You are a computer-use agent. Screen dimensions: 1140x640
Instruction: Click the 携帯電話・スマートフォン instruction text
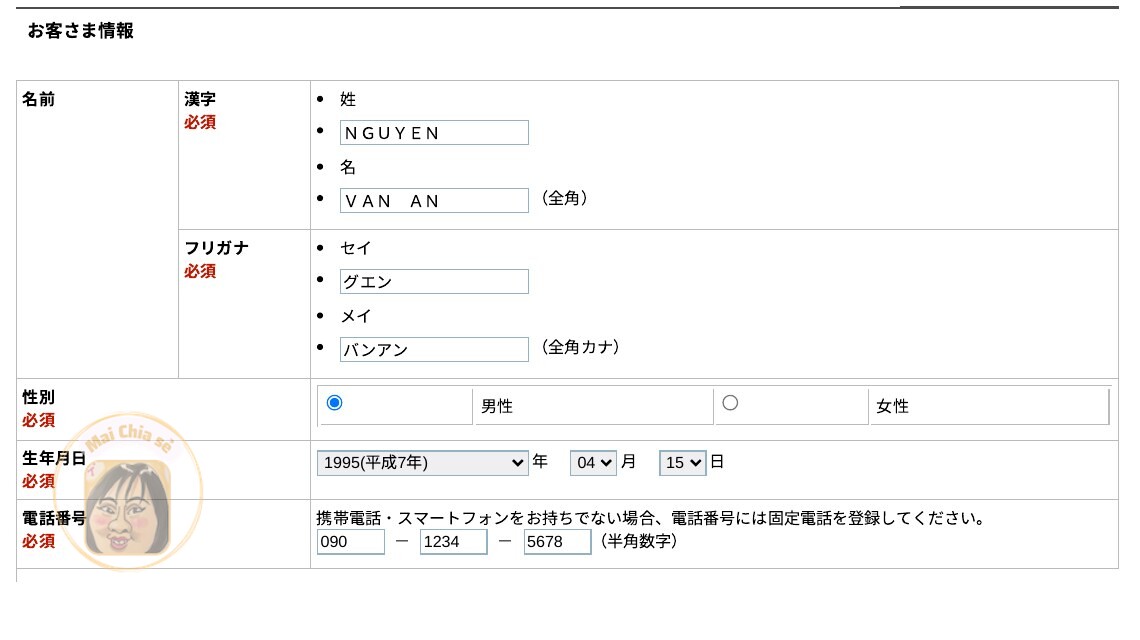[x=651, y=519]
